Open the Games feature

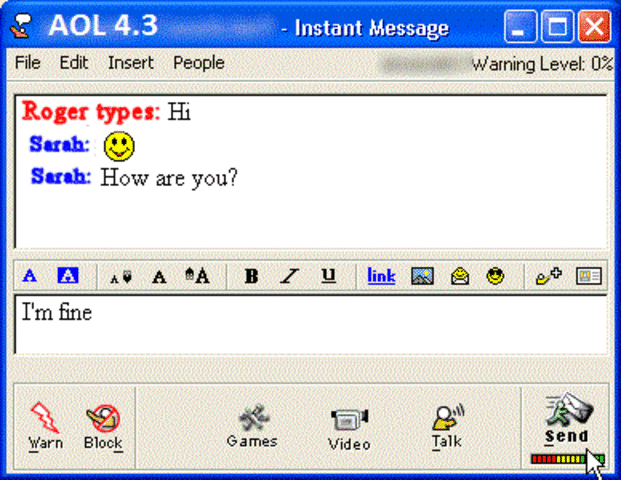coord(252,426)
